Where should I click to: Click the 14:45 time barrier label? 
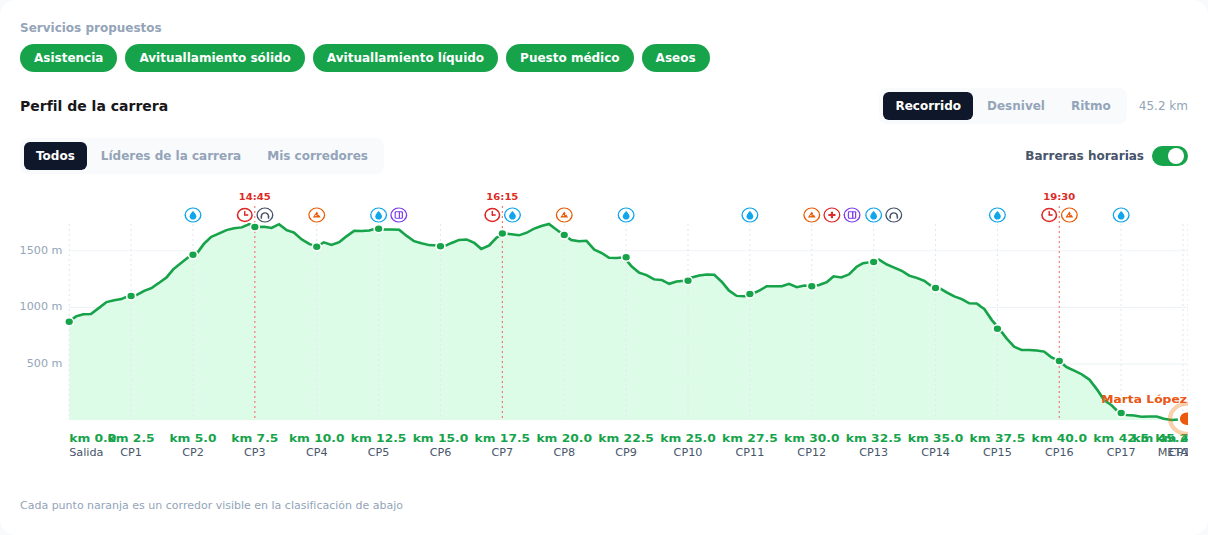[x=255, y=197]
